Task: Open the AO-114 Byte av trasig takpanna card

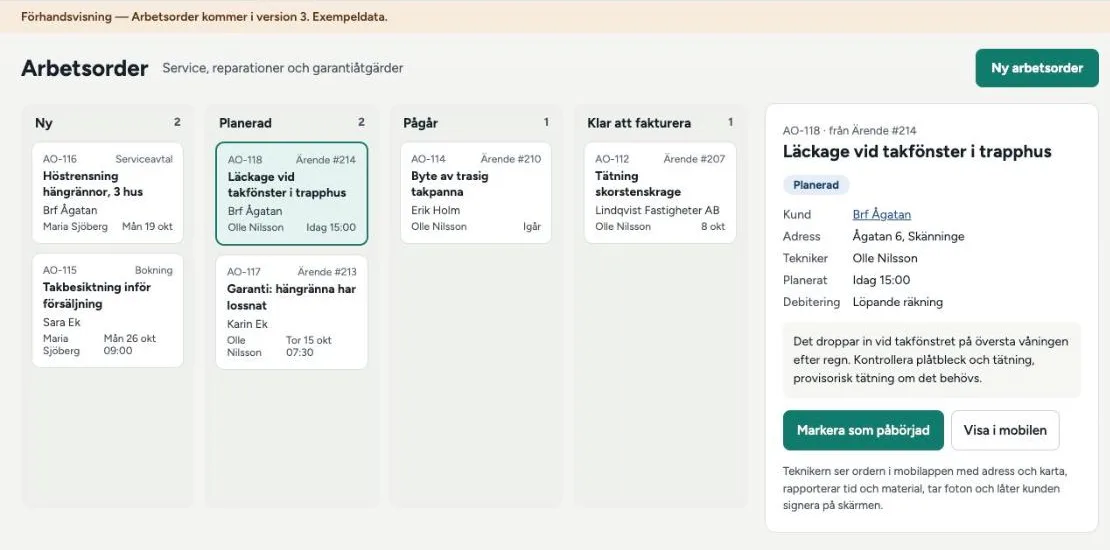Action: coord(476,193)
